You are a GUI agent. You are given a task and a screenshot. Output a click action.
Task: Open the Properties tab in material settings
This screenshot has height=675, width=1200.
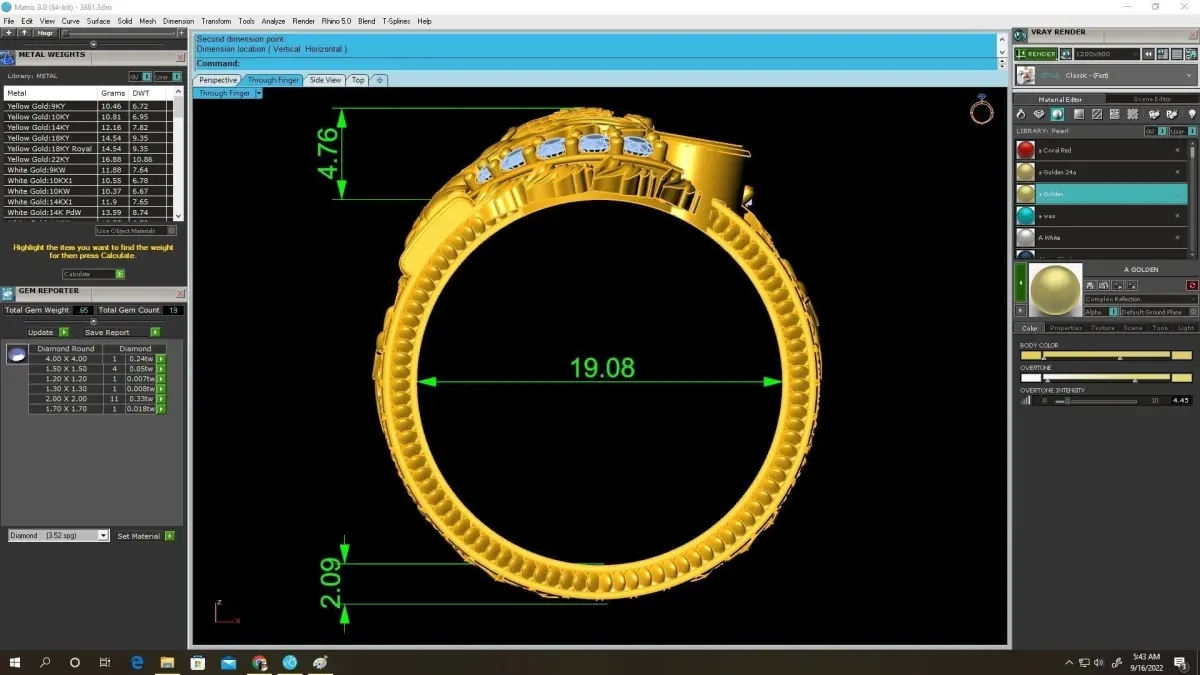pos(1066,328)
